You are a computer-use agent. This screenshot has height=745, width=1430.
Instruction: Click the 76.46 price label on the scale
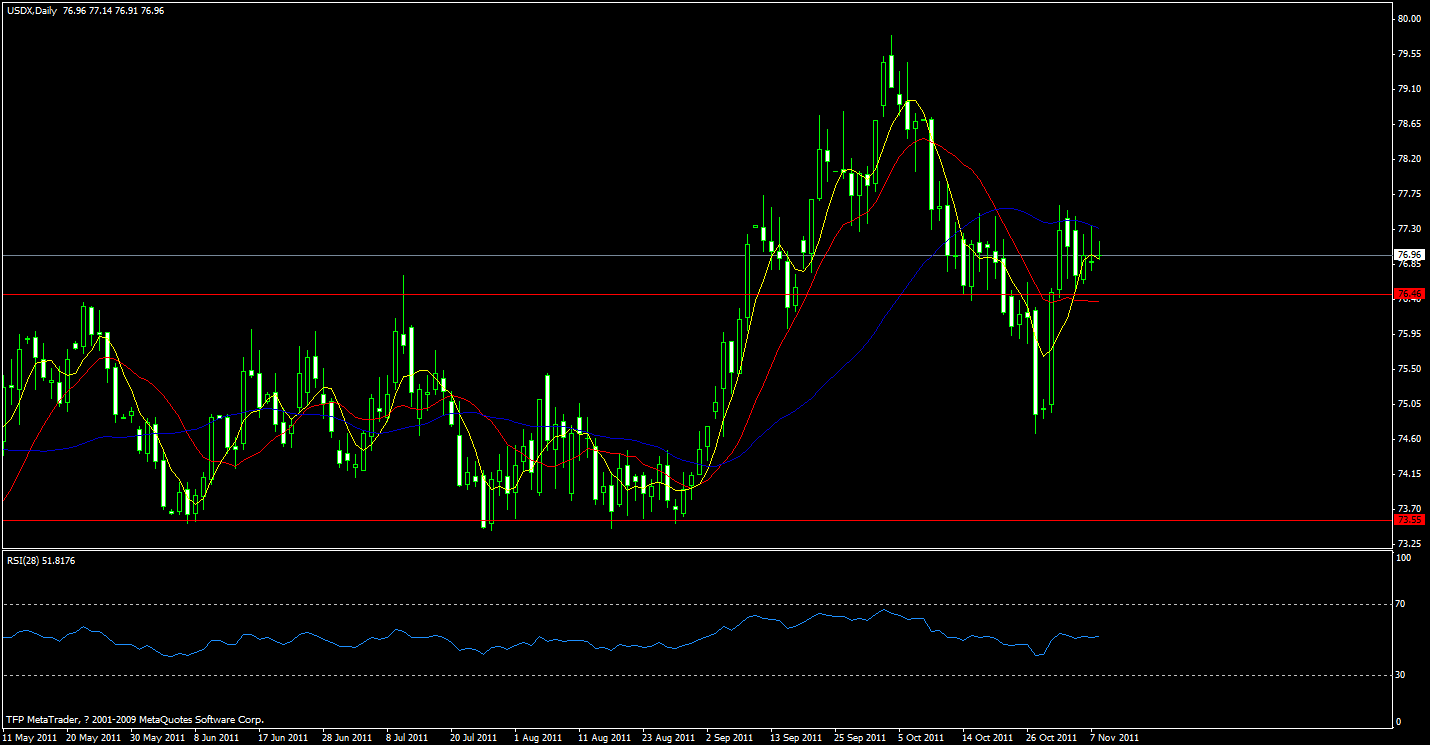[x=1408, y=293]
